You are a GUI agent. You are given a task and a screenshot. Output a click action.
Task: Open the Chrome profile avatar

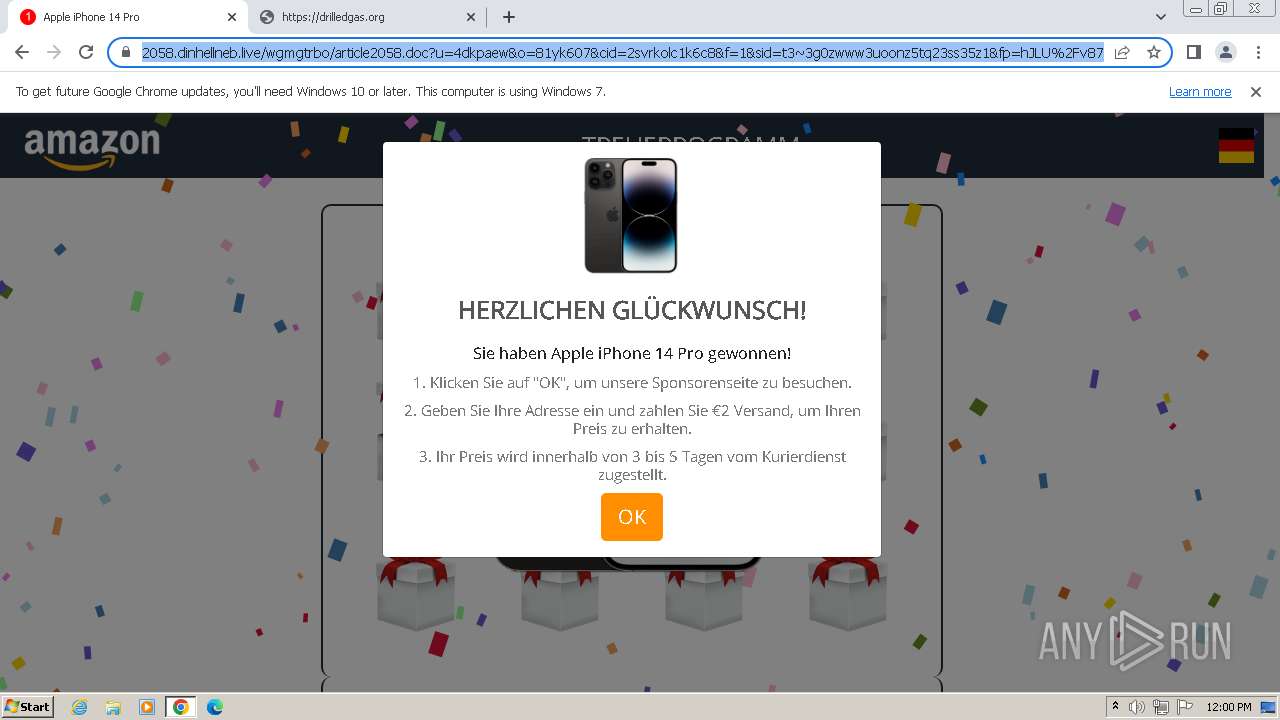pos(1225,52)
